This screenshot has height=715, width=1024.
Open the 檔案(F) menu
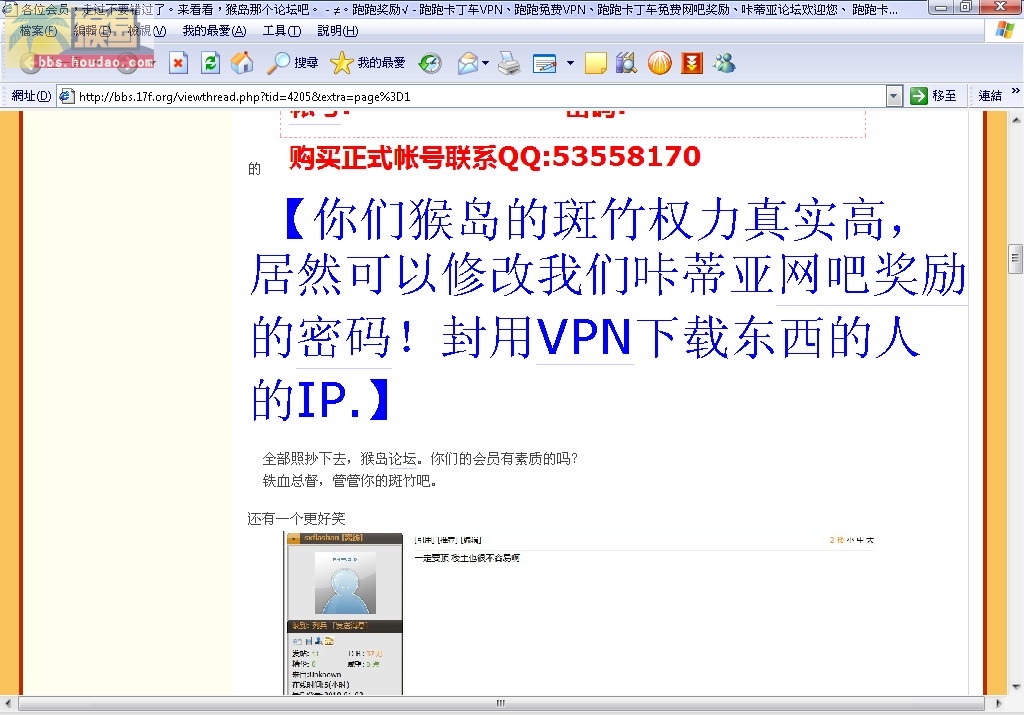coord(38,31)
